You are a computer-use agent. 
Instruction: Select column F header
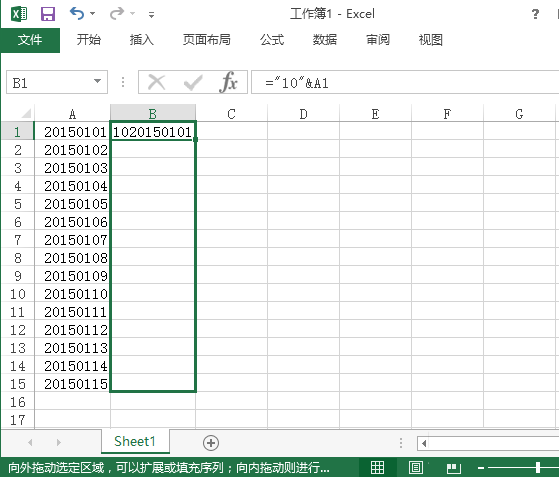click(x=447, y=114)
